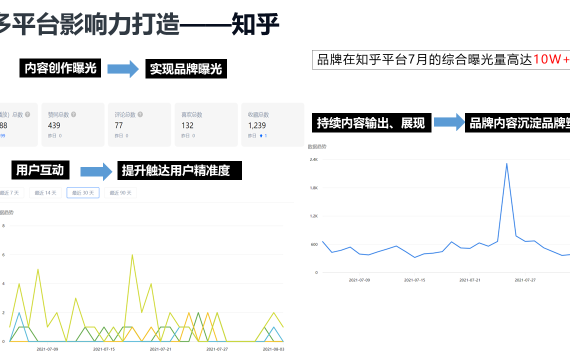Select the 最近 30 天 range option
Screen dimensions: 570x360
(x=83, y=193)
